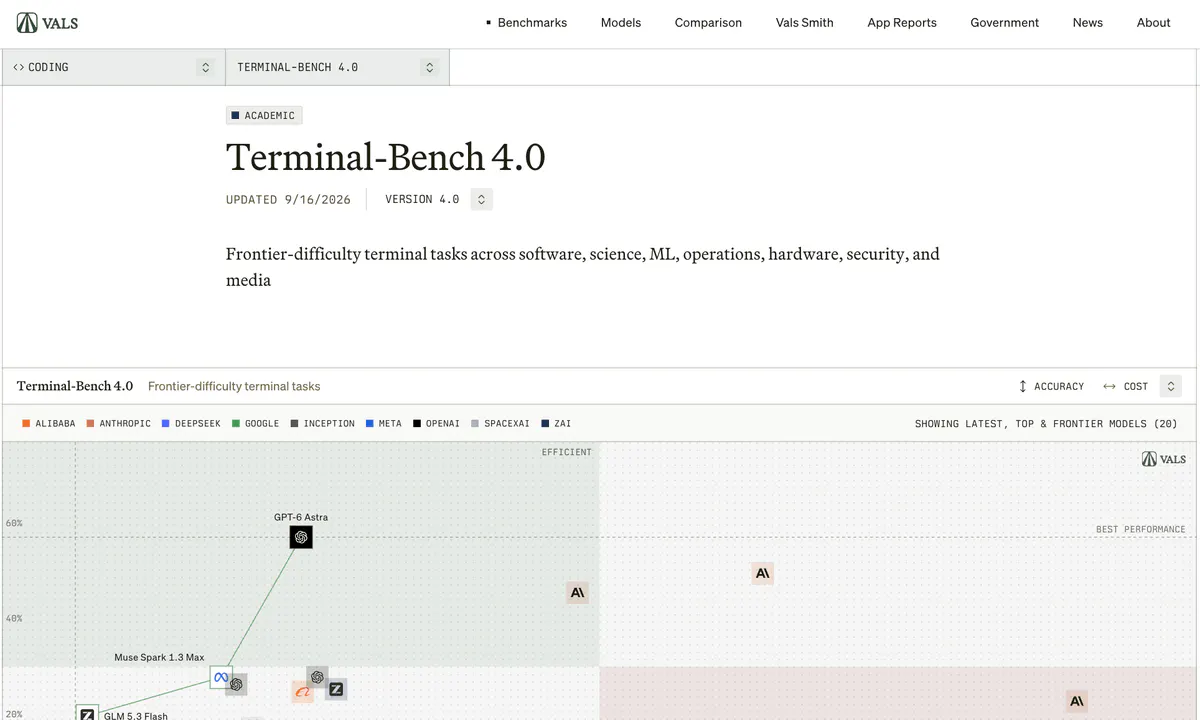Screen dimensions: 1200x720
Task: Click the orange Alibaba legend swatch
Action: [26, 424]
